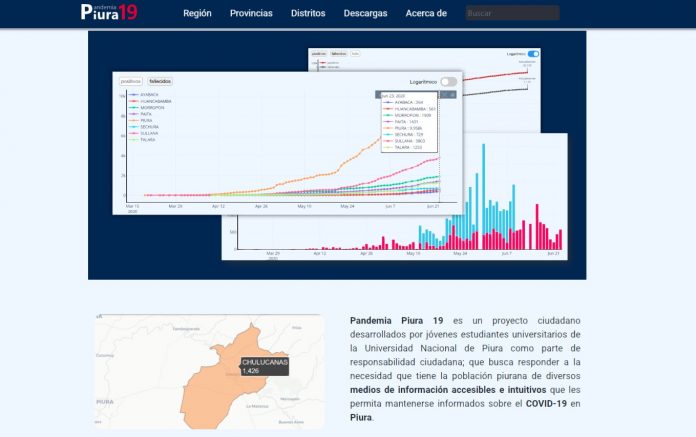Image resolution: width=696 pixels, height=437 pixels.
Task: Toggle Logarítmico switch on the line chart
Action: coord(448,81)
